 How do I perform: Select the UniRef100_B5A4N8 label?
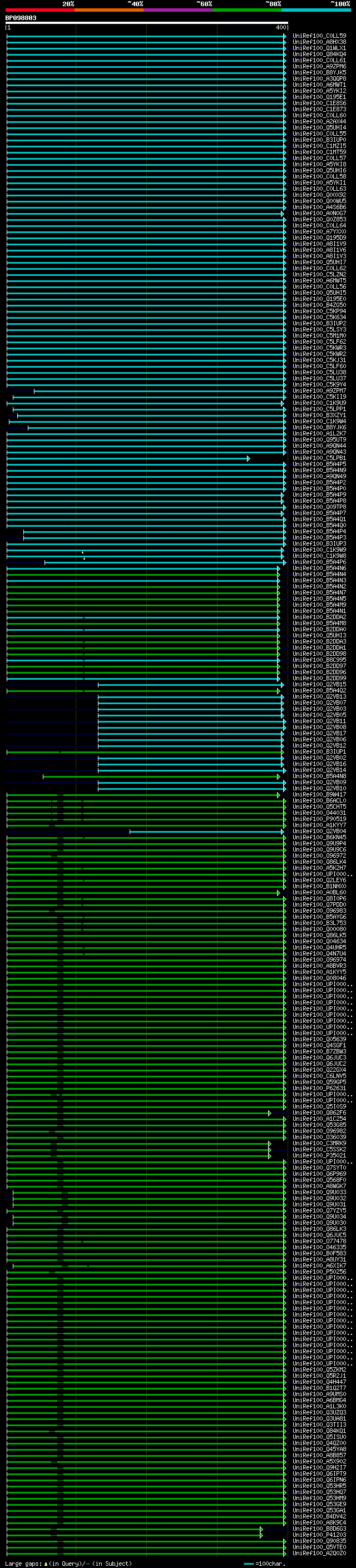coord(319,776)
